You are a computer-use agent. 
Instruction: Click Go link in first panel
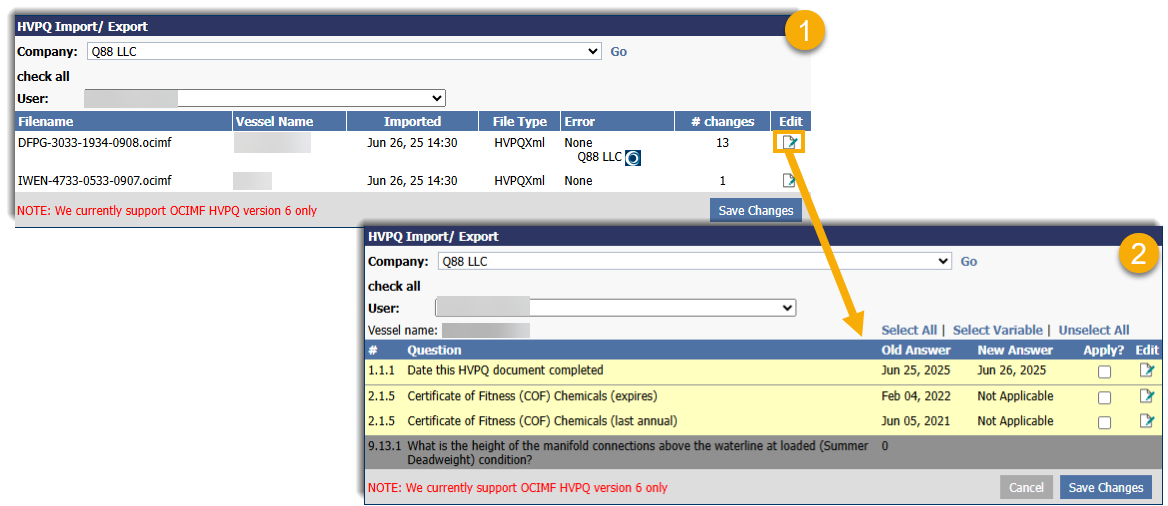pyautogui.click(x=619, y=52)
